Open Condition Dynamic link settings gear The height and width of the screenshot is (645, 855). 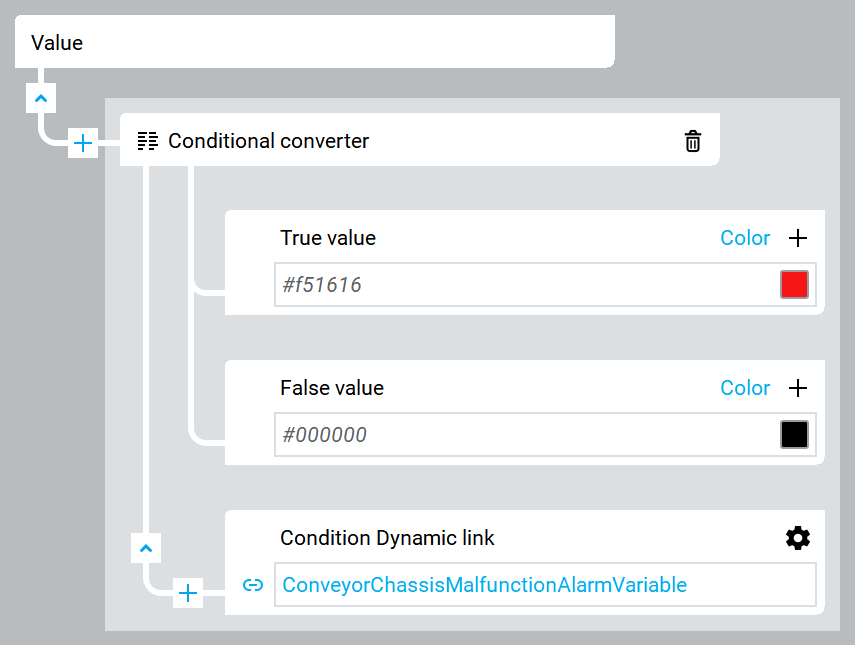797,538
